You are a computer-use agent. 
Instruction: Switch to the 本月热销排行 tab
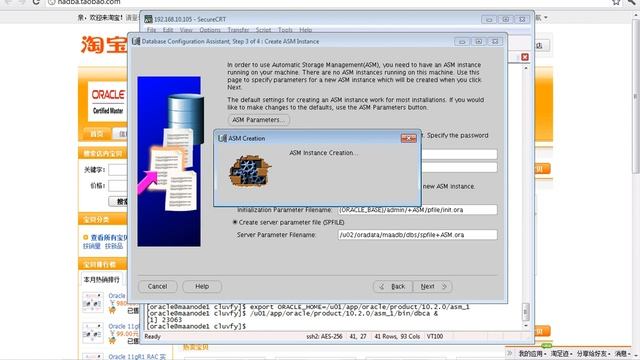(102, 280)
